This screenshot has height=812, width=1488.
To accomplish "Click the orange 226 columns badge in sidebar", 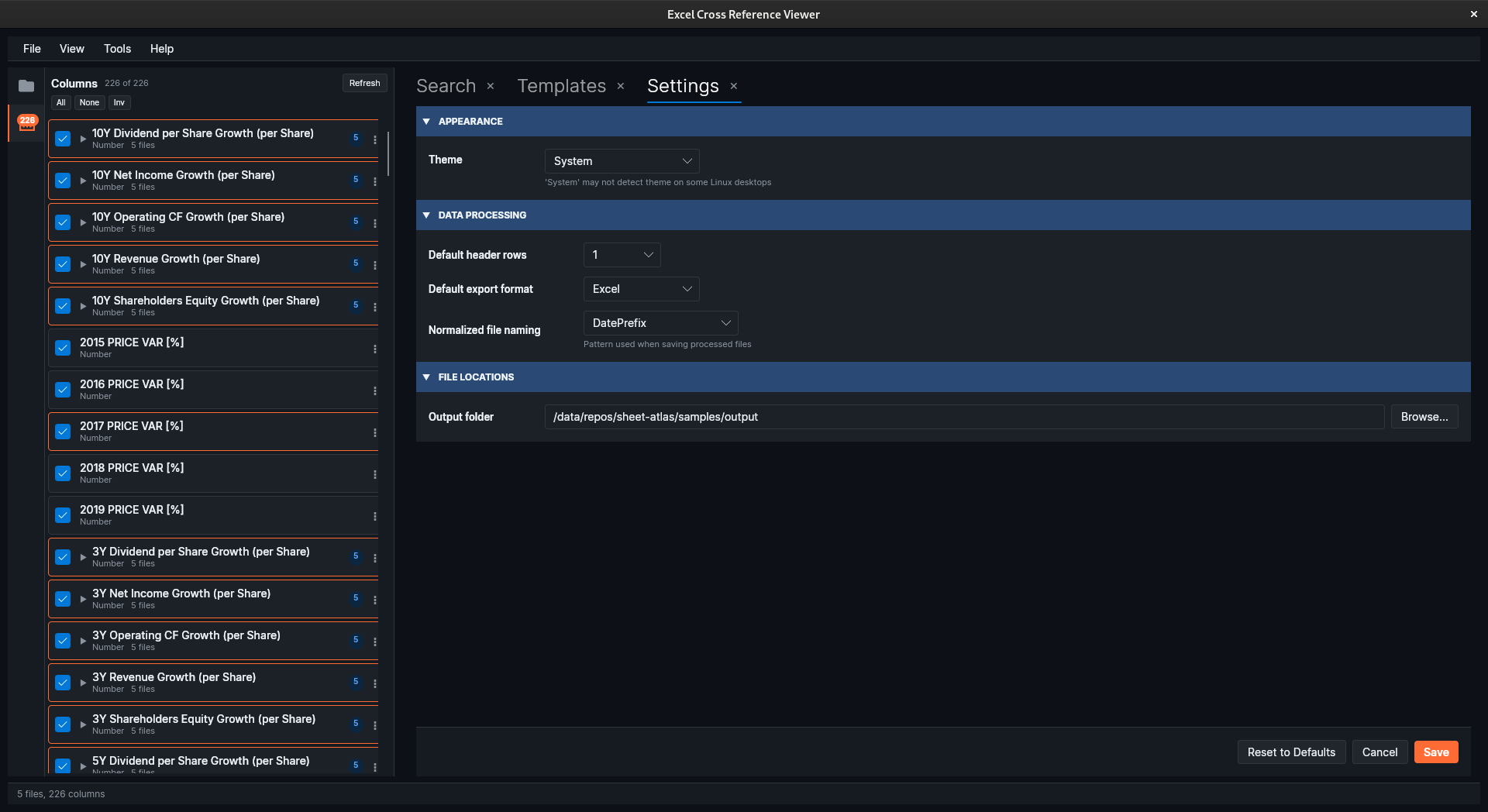I will pos(26,123).
